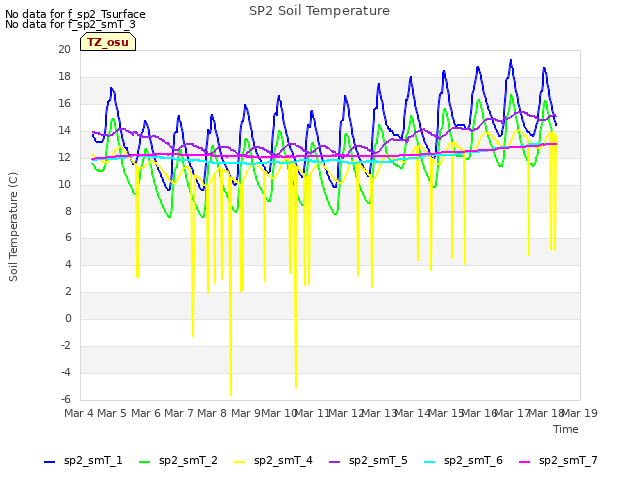
Task: Click the green sp2_smT_2 legend color marker
Action: coord(144,462)
